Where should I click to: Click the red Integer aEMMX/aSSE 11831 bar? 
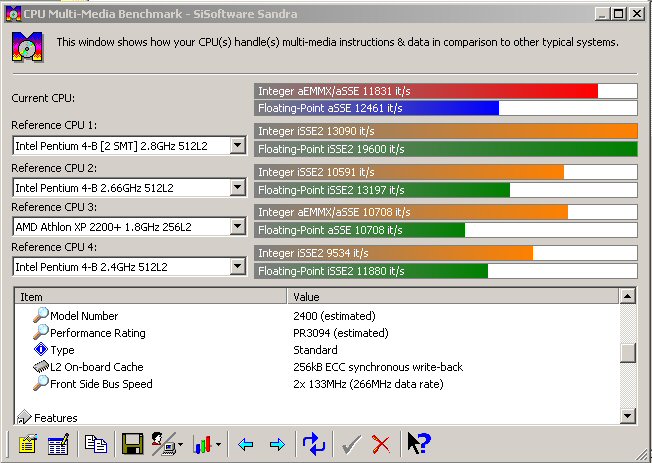click(446, 91)
